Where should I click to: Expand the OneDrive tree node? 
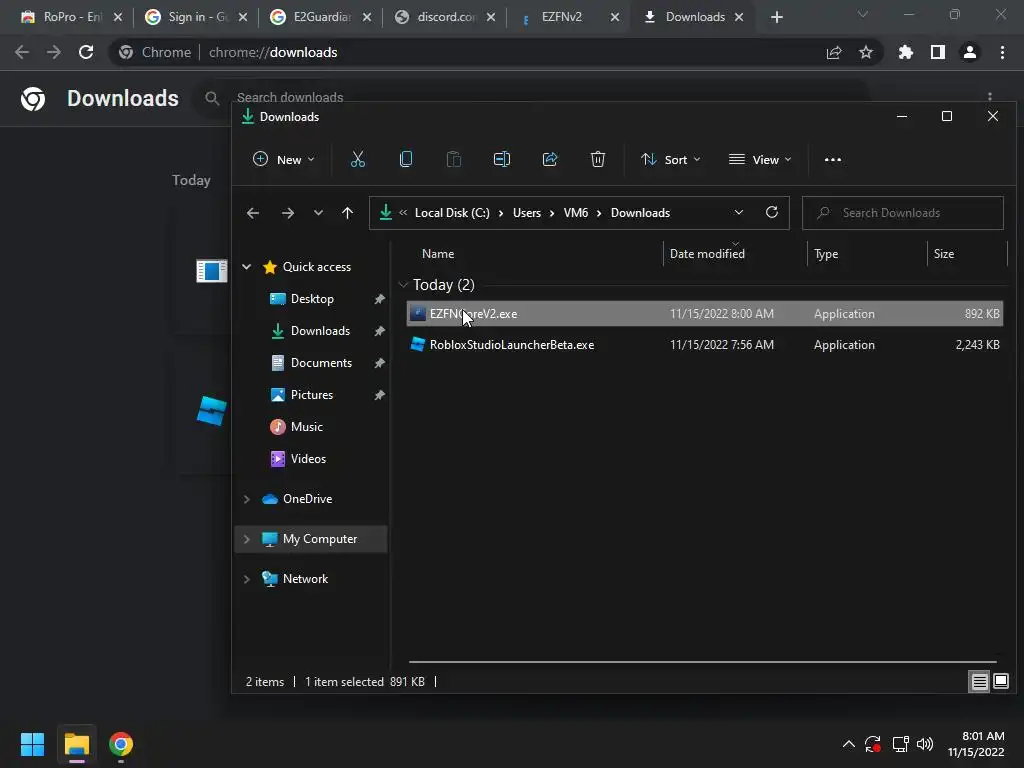(x=247, y=499)
